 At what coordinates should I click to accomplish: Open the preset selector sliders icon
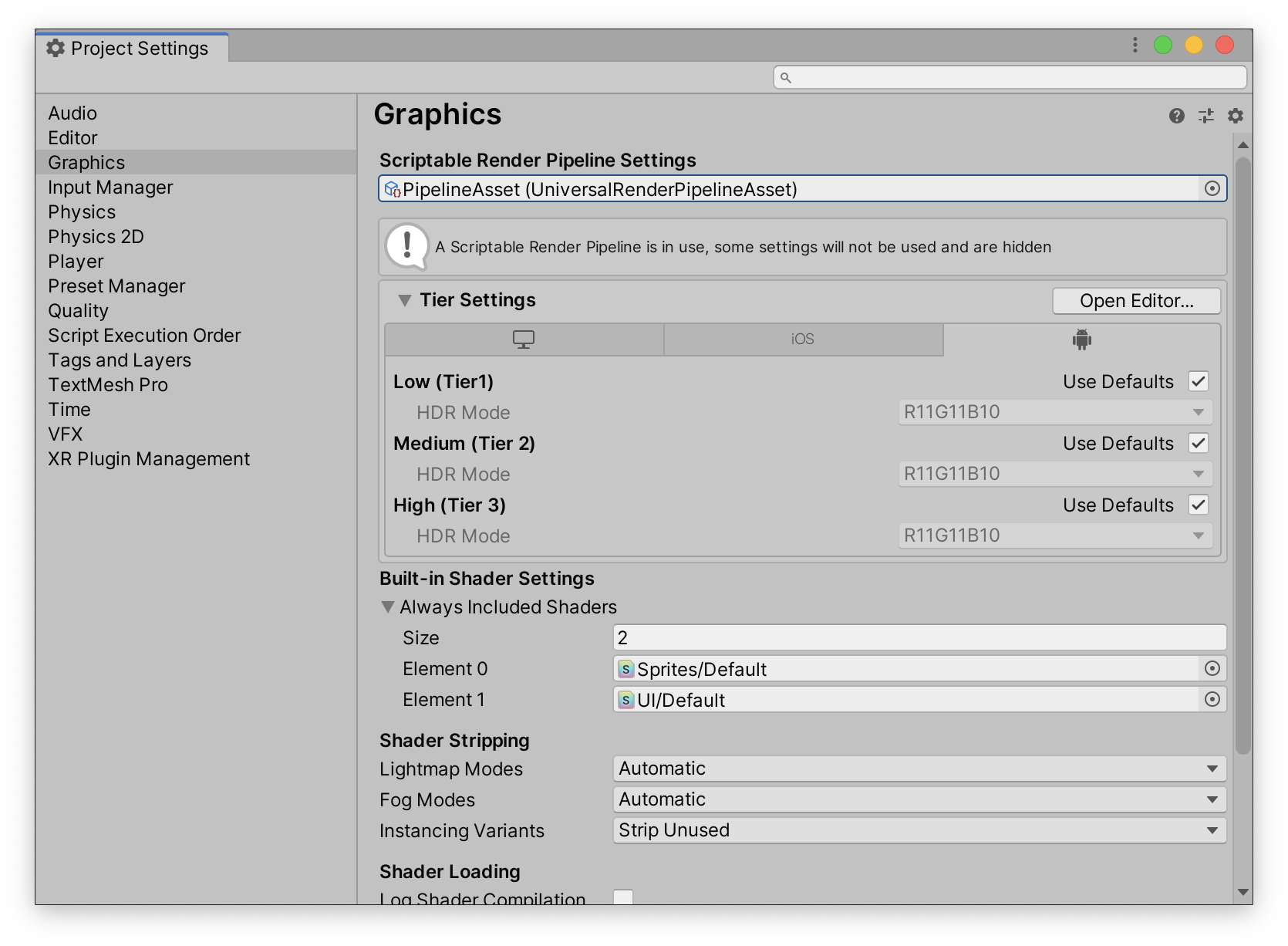[1206, 116]
